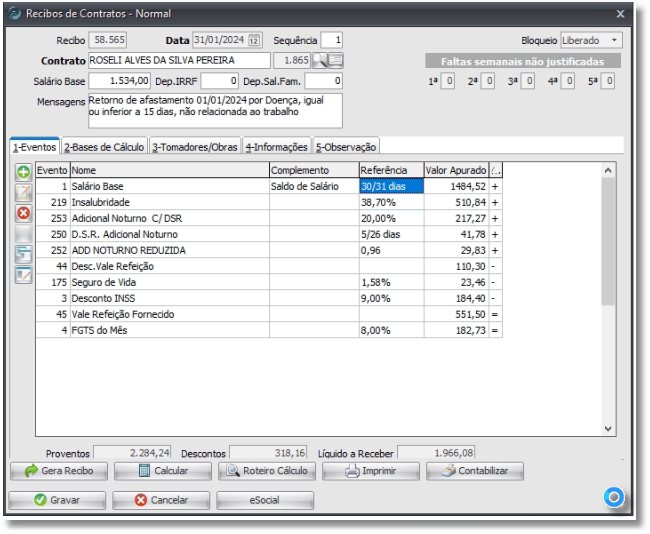Click the Dep.IRRF input field

[220, 81]
